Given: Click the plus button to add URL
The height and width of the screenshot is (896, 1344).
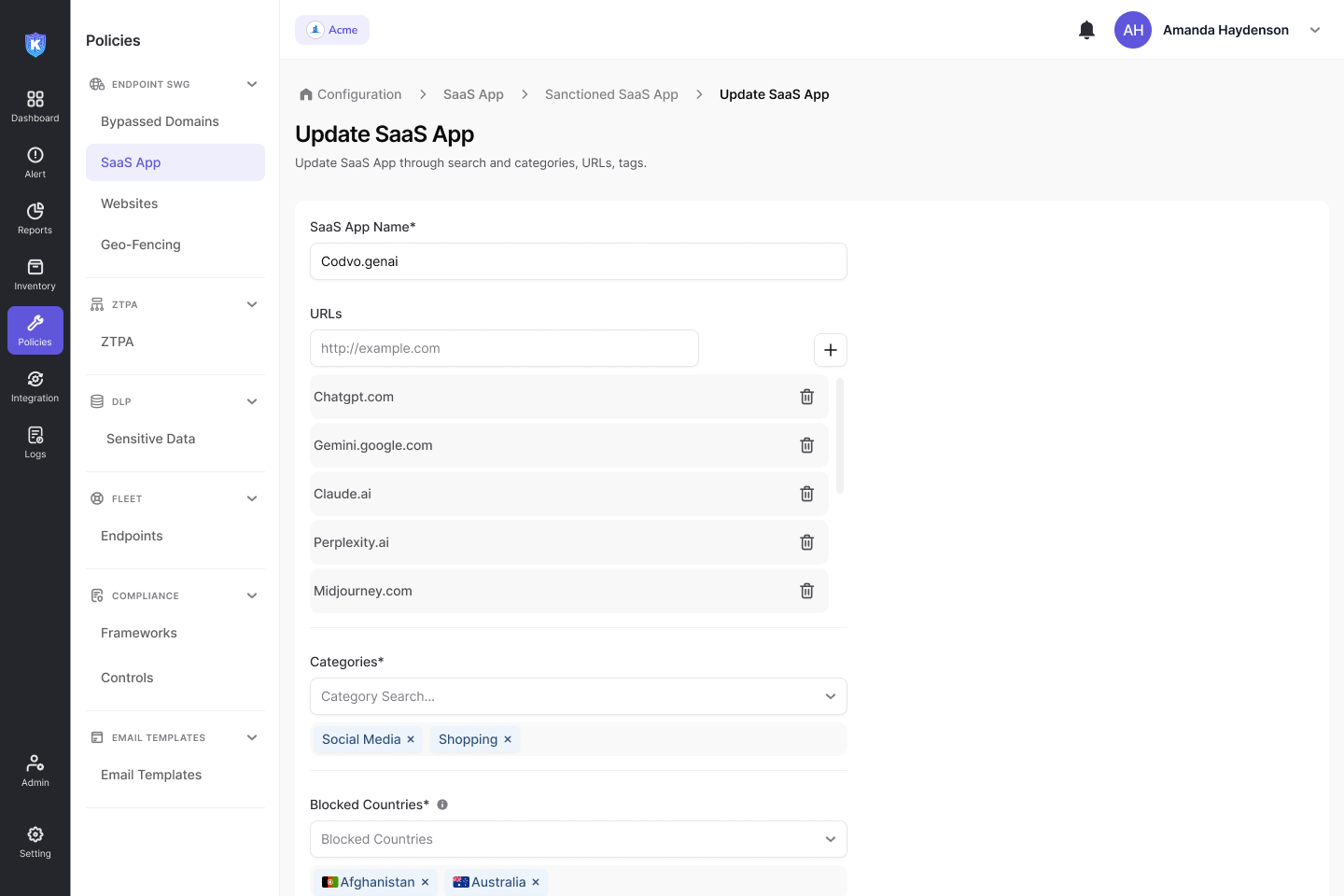Looking at the screenshot, I should [830, 350].
